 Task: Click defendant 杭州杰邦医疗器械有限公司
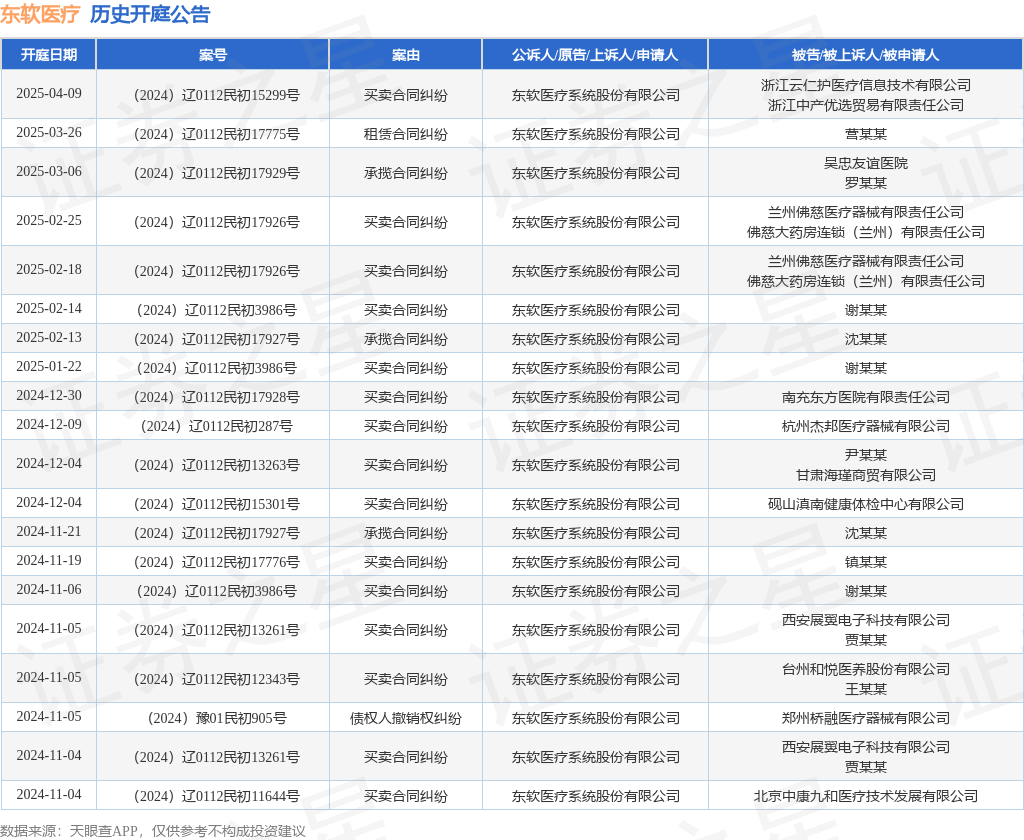click(865, 427)
